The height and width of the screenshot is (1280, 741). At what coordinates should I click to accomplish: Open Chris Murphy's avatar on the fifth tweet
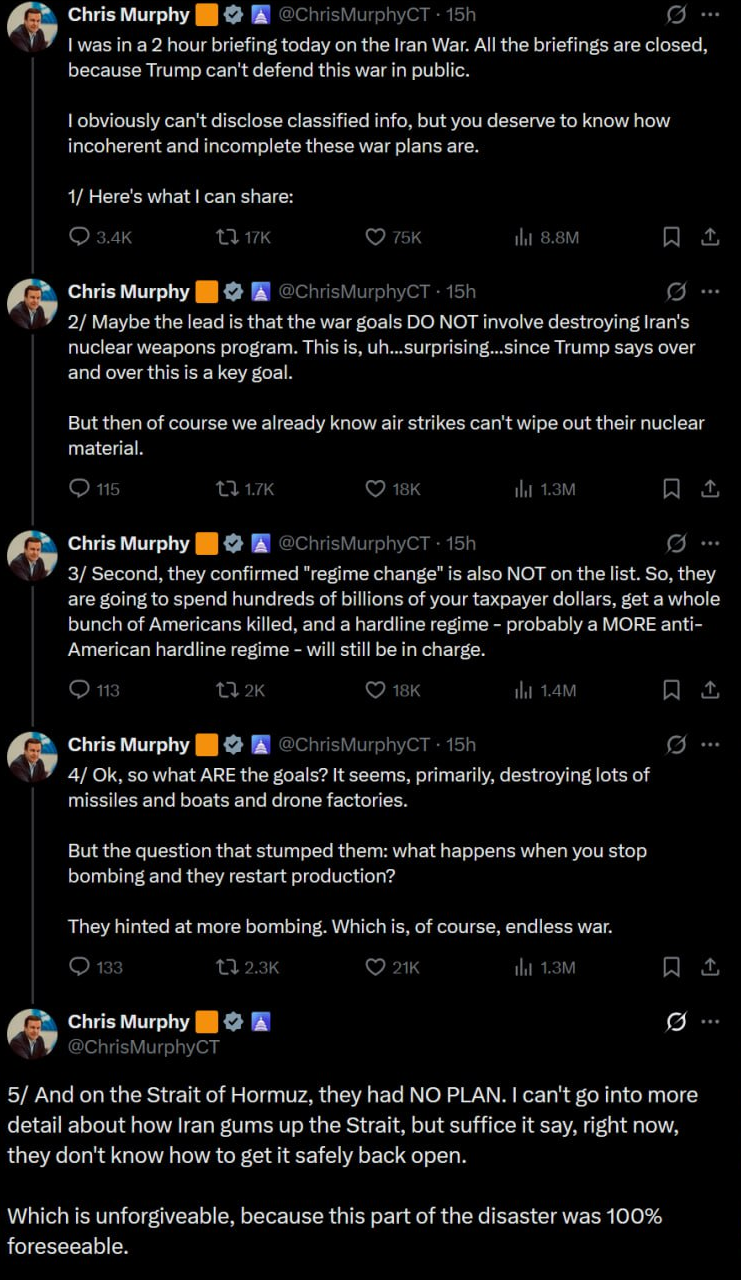tap(32, 1034)
